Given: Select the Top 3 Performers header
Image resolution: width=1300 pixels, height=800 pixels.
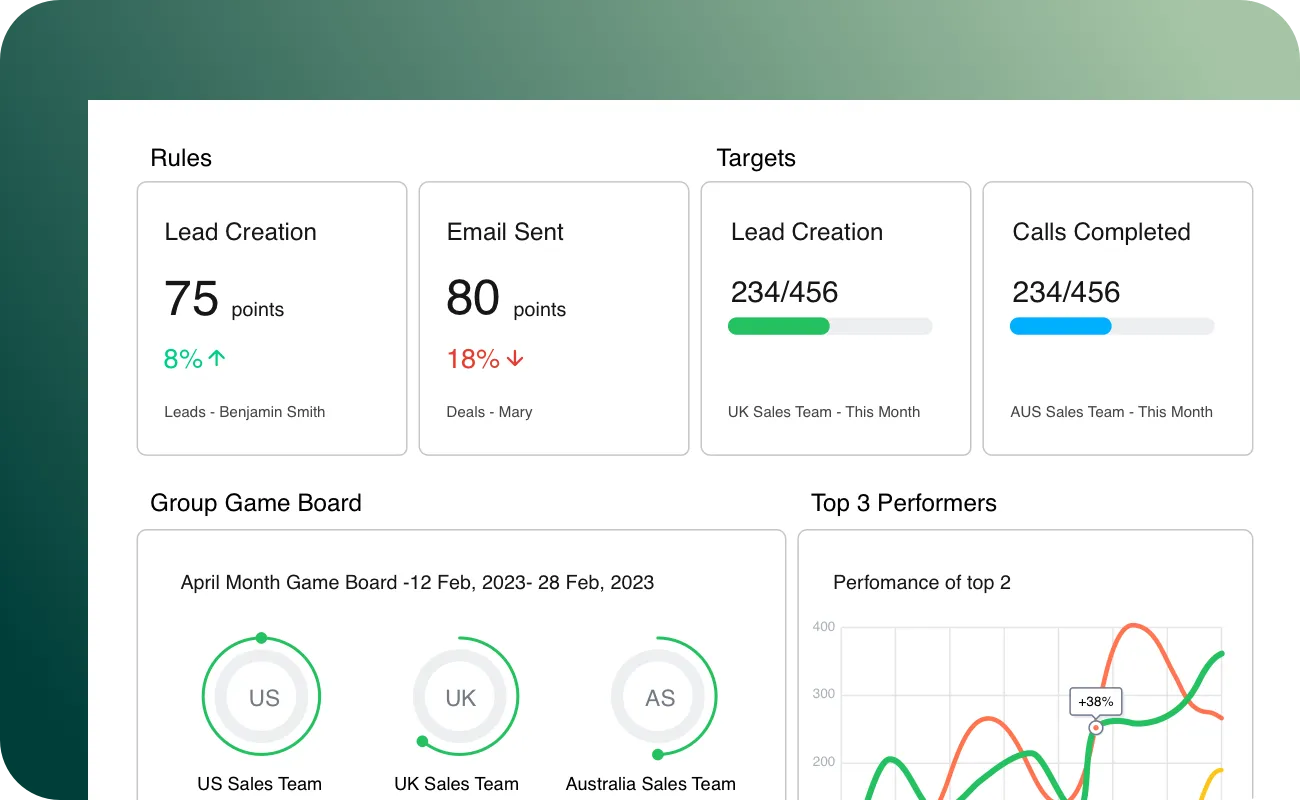Looking at the screenshot, I should click(904, 503).
